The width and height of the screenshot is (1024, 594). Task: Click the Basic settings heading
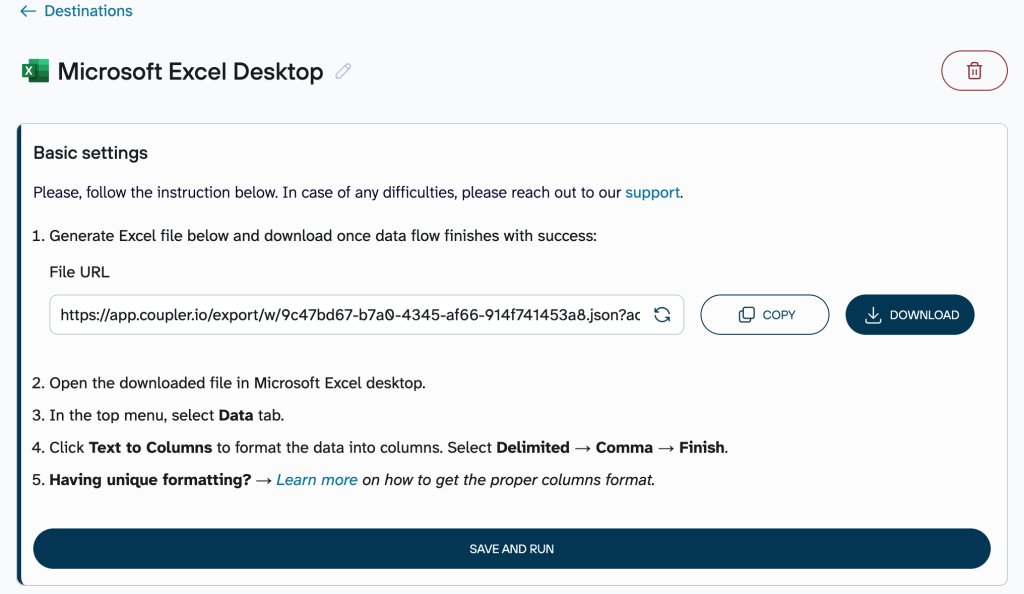(91, 153)
